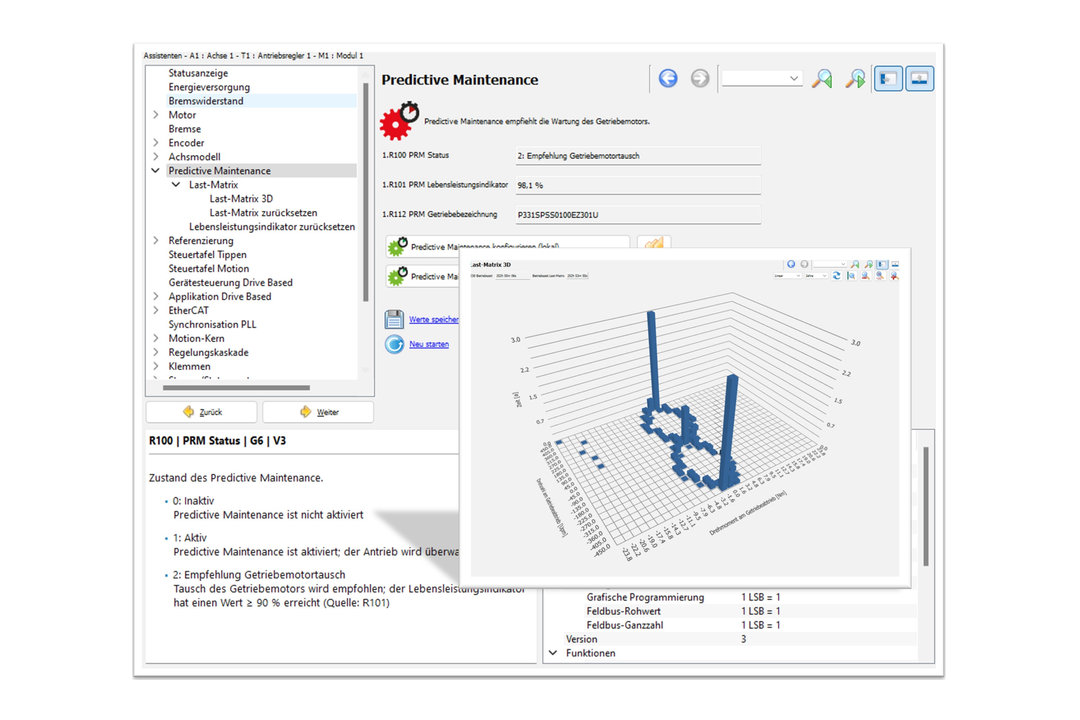
Task: Click the floppy disk save icon
Action: pos(394,319)
